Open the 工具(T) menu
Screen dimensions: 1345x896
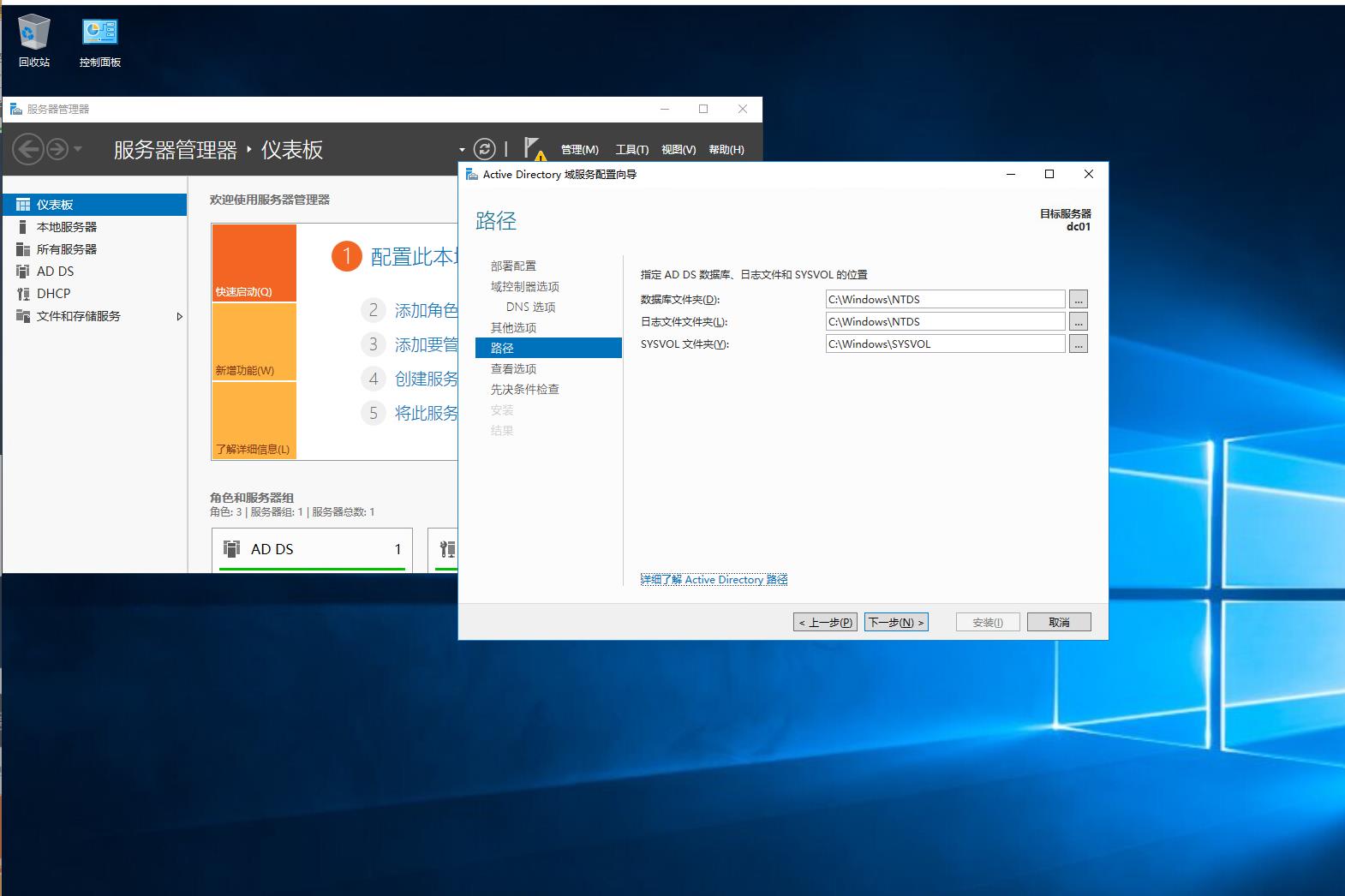[632, 150]
